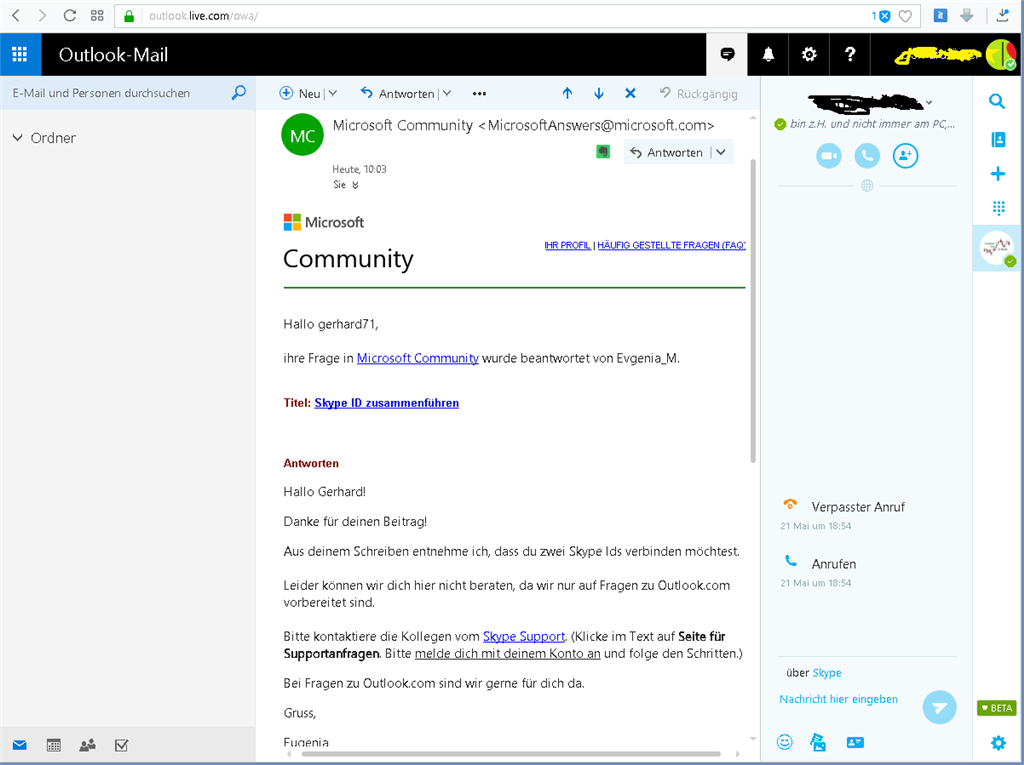The height and width of the screenshot is (765, 1024).
Task: Open Skype settings gear at bottom right
Action: click(998, 742)
